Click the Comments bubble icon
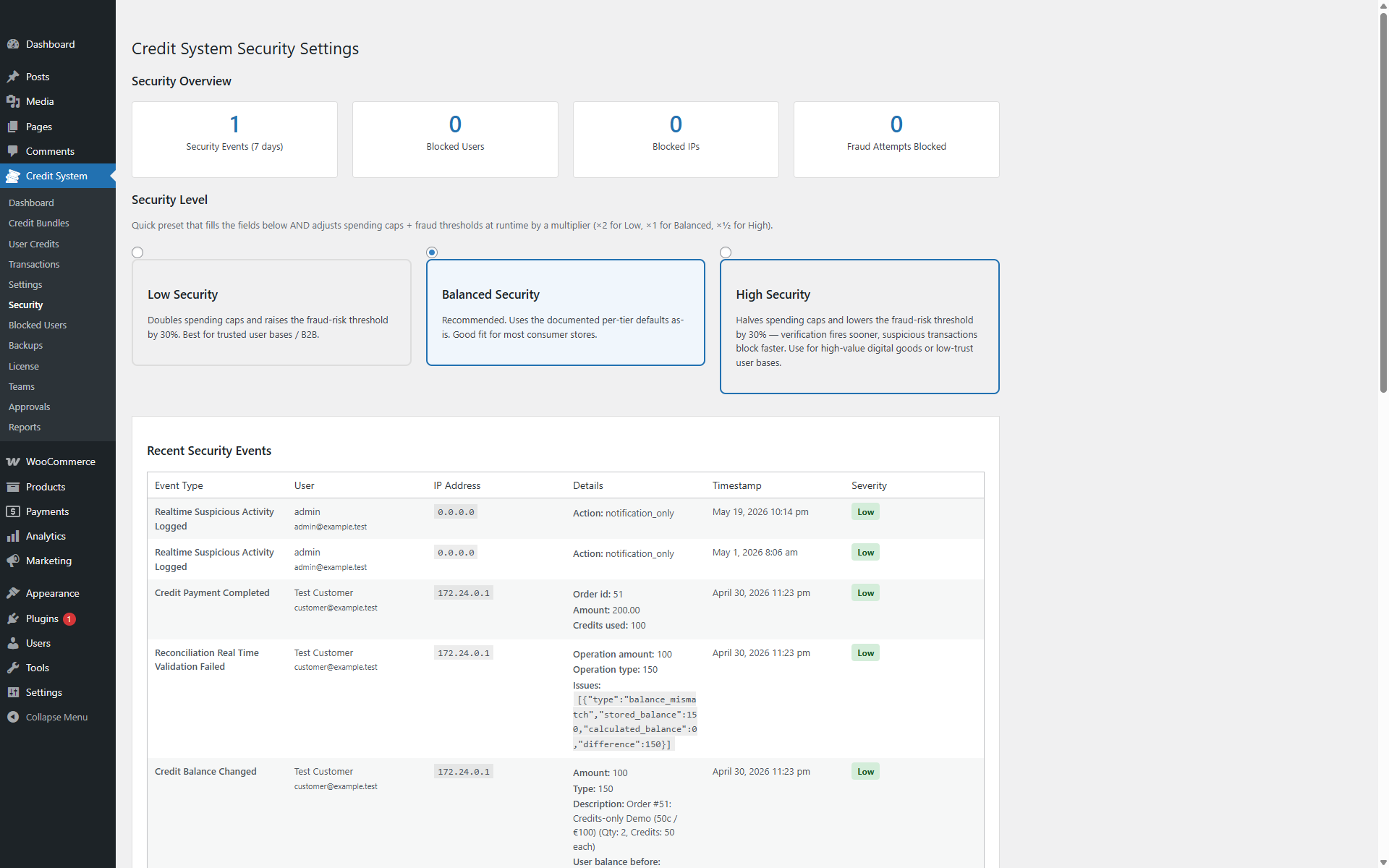 (13, 151)
